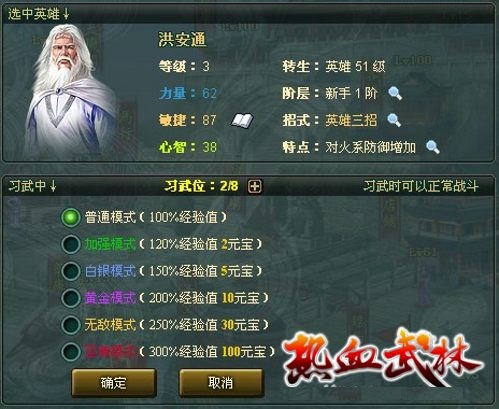Click the 洪安通 hero portrait
Viewport: 499px width, 409px height.
pos(72,90)
